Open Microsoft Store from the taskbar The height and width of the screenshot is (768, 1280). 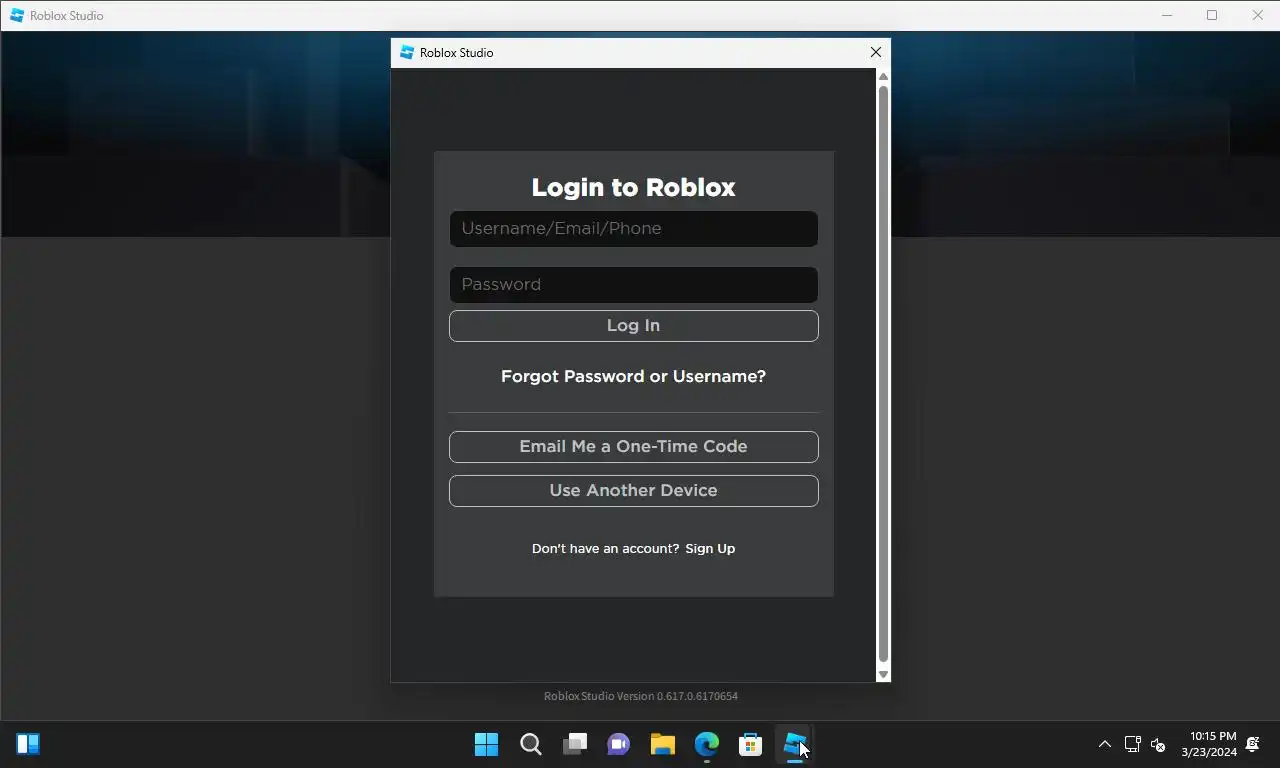751,745
